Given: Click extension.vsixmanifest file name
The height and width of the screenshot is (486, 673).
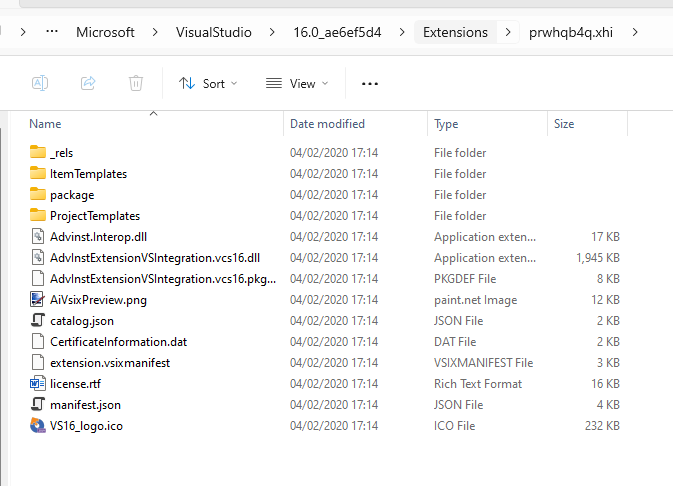Looking at the screenshot, I should coord(110,363).
